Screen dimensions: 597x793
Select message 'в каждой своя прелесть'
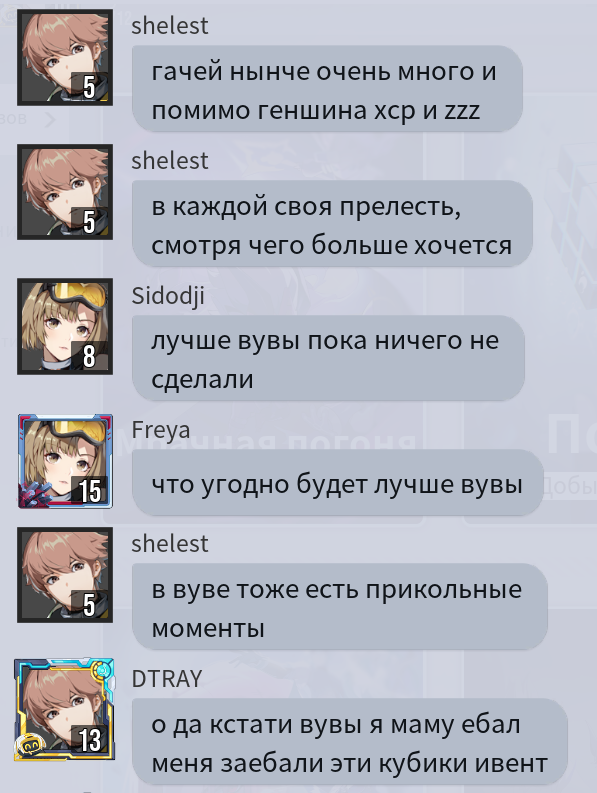[x=332, y=224]
